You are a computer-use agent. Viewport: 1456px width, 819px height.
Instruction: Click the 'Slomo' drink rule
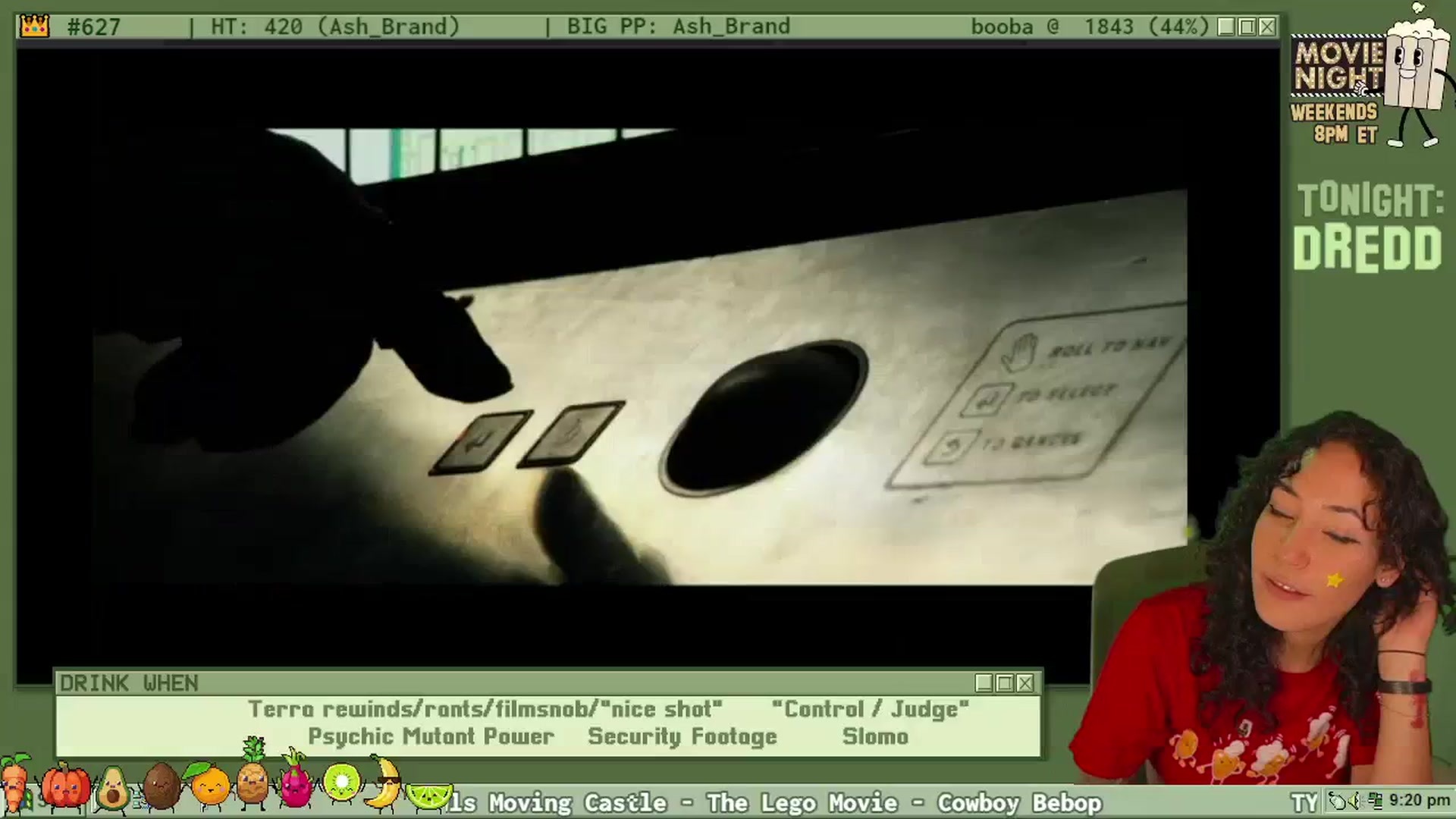point(875,736)
